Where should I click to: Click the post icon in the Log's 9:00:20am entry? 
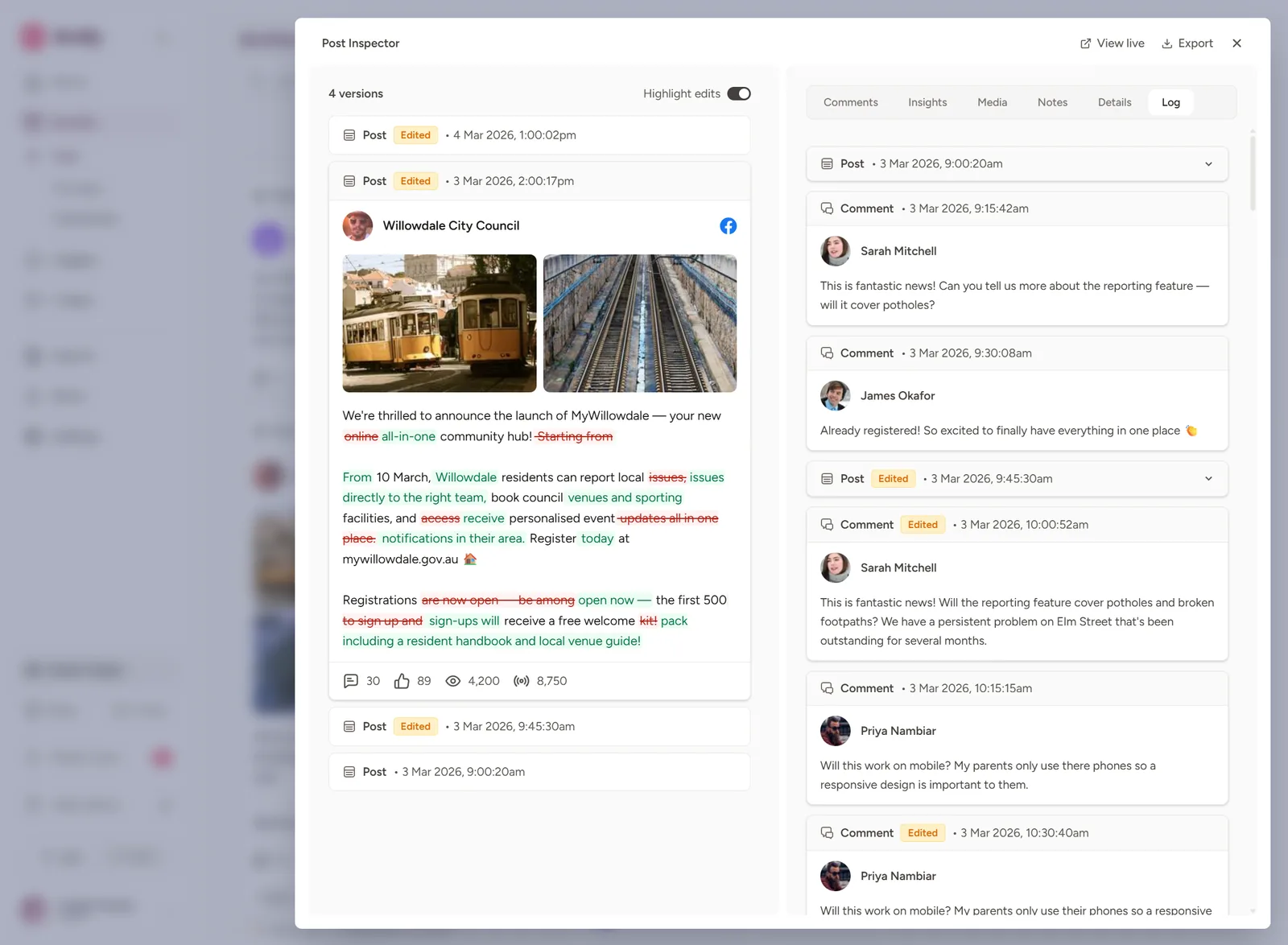tap(827, 164)
